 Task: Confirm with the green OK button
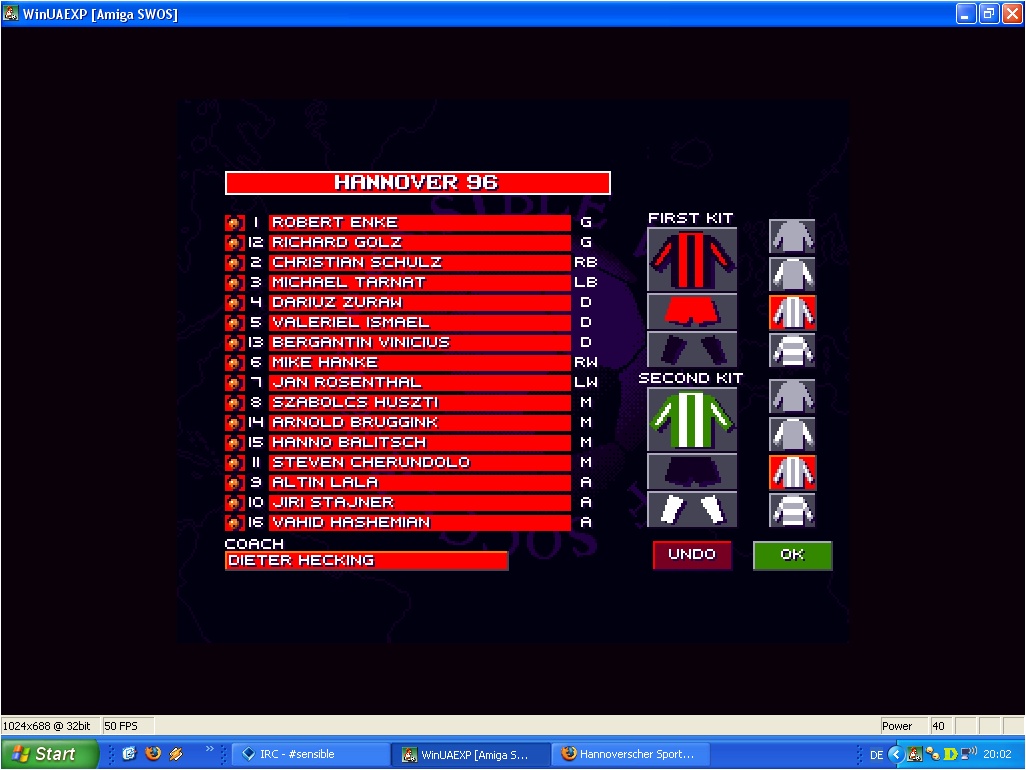792,555
